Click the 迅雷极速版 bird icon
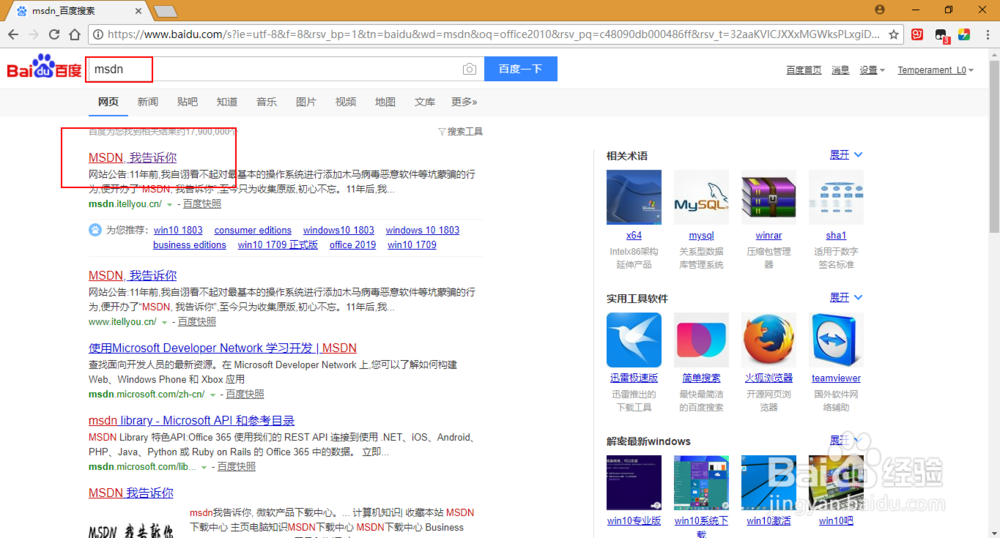 634,340
